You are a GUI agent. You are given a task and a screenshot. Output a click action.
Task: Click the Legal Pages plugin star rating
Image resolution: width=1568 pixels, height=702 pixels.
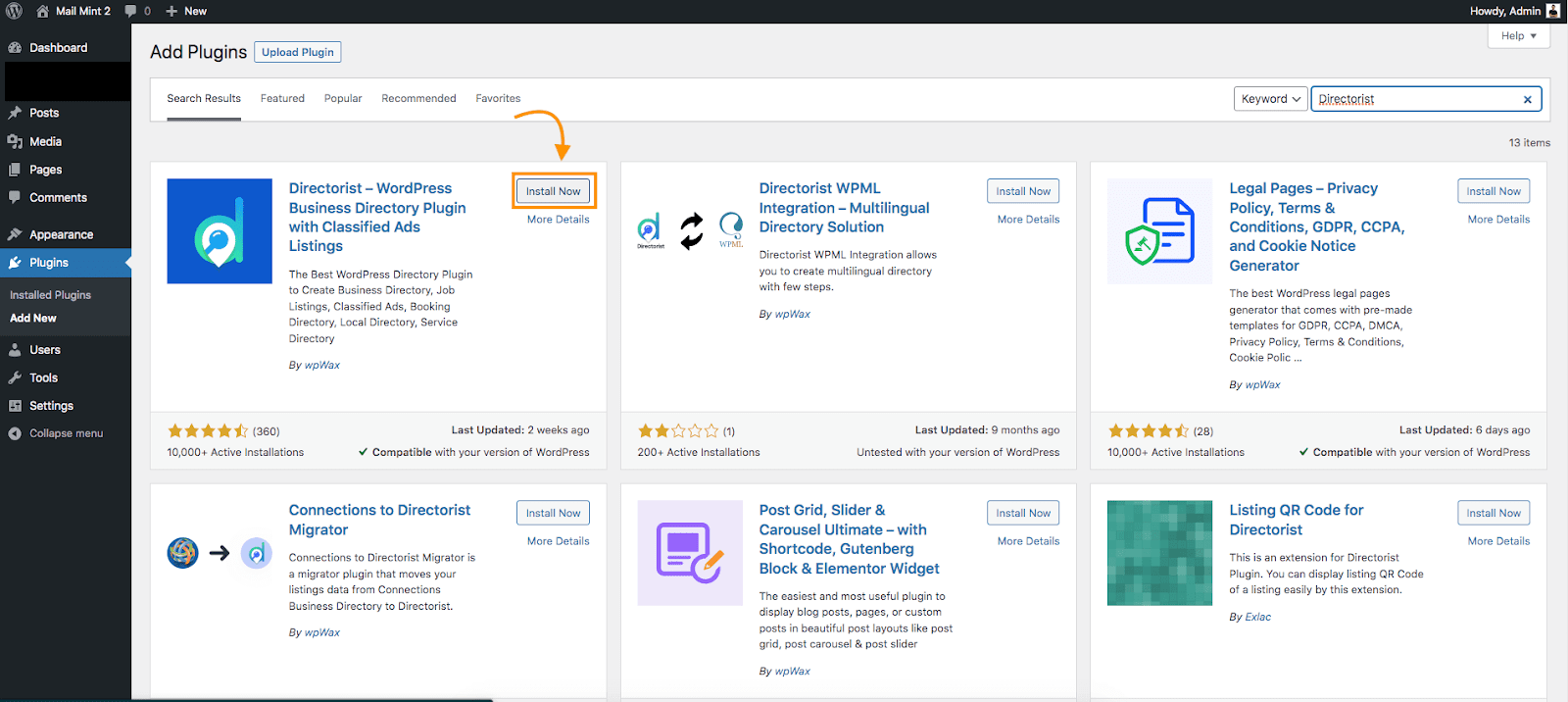[1148, 430]
